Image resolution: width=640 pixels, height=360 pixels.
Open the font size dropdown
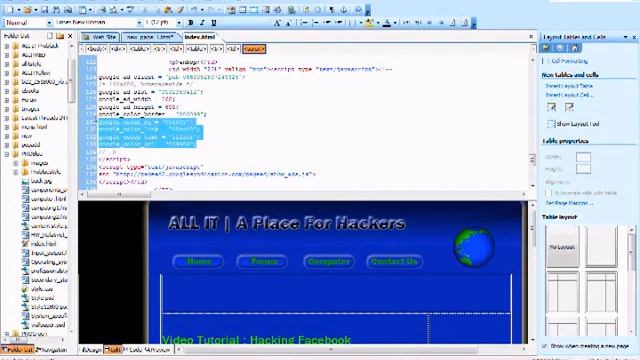click(178, 23)
